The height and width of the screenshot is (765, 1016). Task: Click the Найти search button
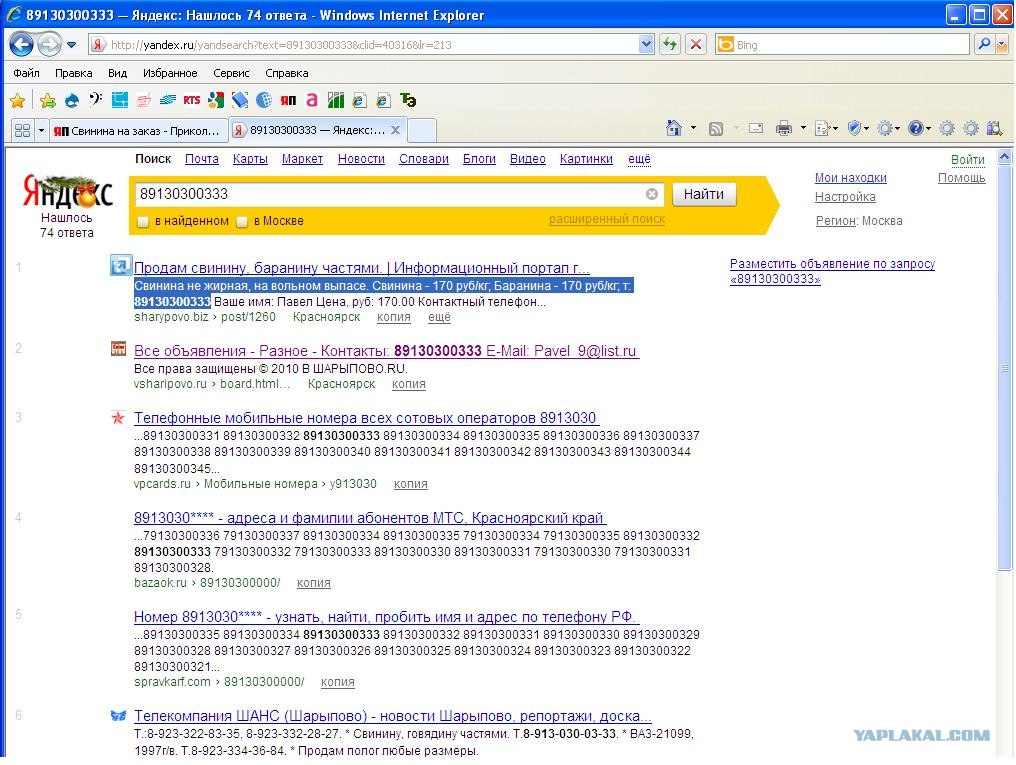704,194
